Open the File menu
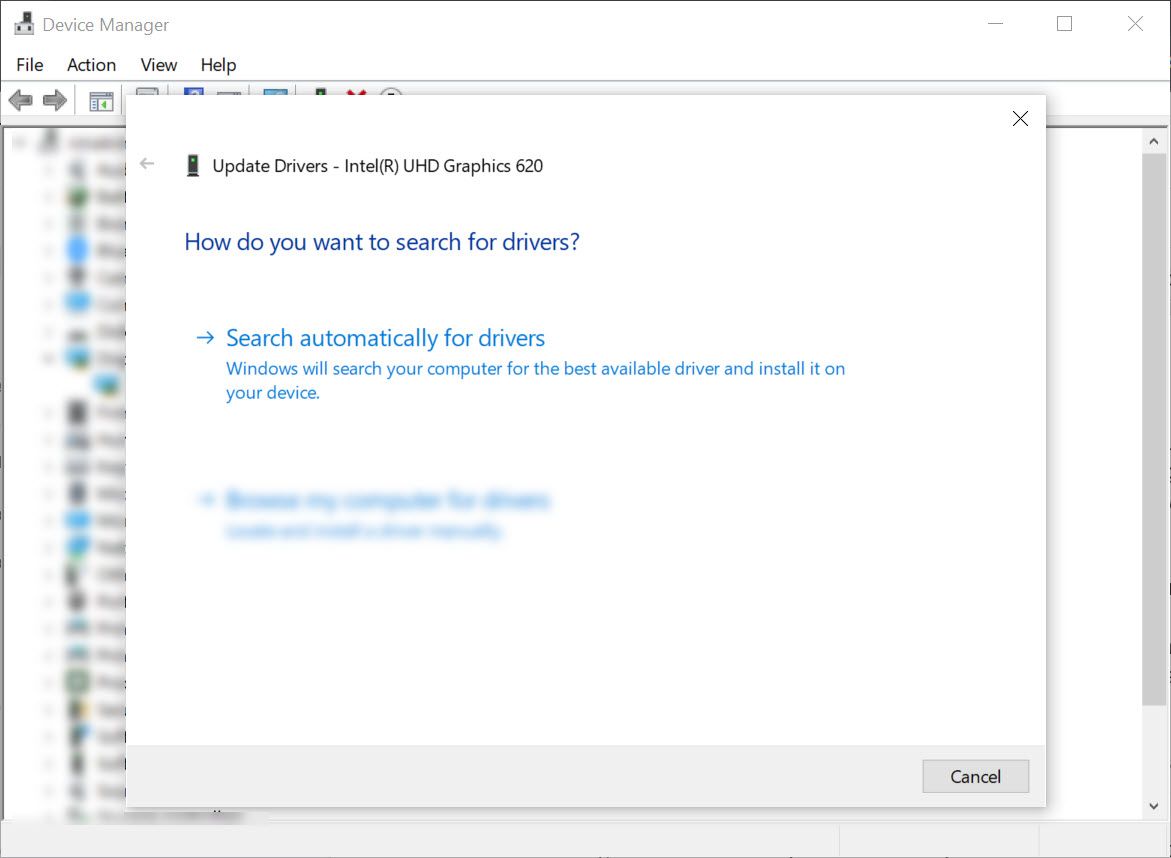Image resolution: width=1171 pixels, height=858 pixels. 30,65
